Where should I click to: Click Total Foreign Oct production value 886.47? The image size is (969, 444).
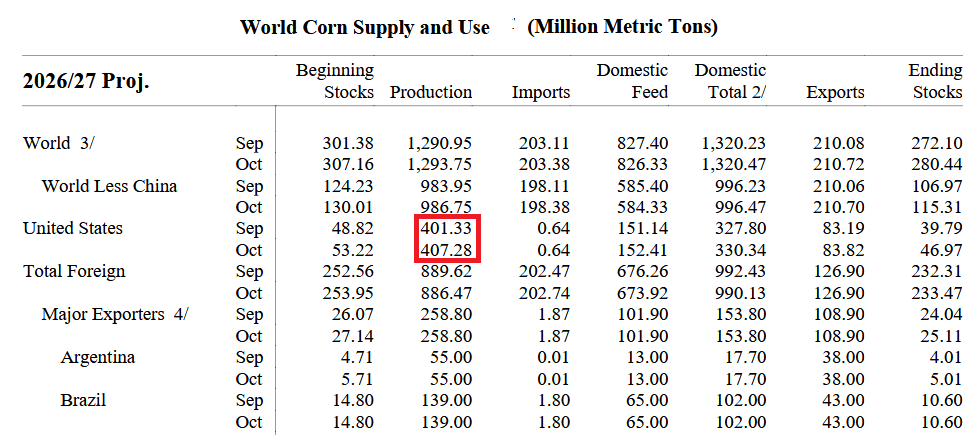[x=446, y=293]
